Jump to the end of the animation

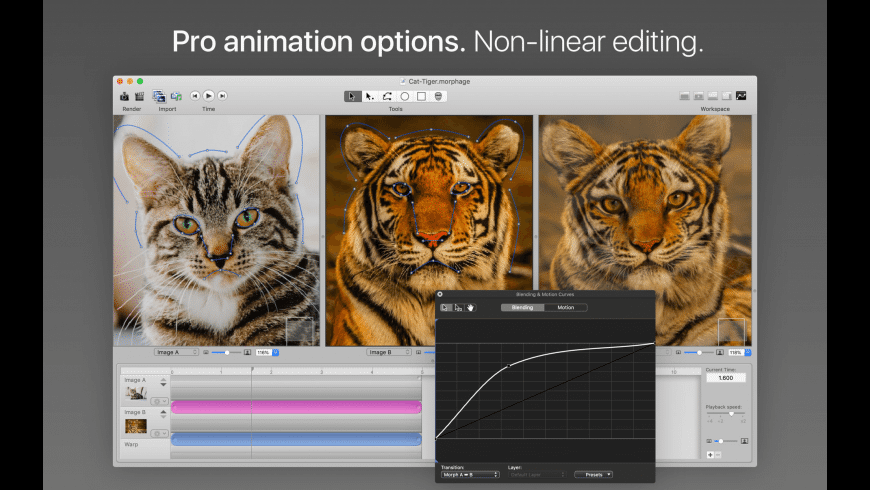222,96
